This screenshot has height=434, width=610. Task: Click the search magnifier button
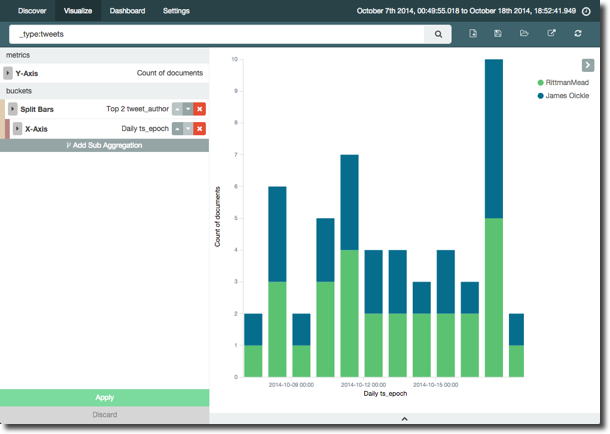pyautogui.click(x=438, y=34)
